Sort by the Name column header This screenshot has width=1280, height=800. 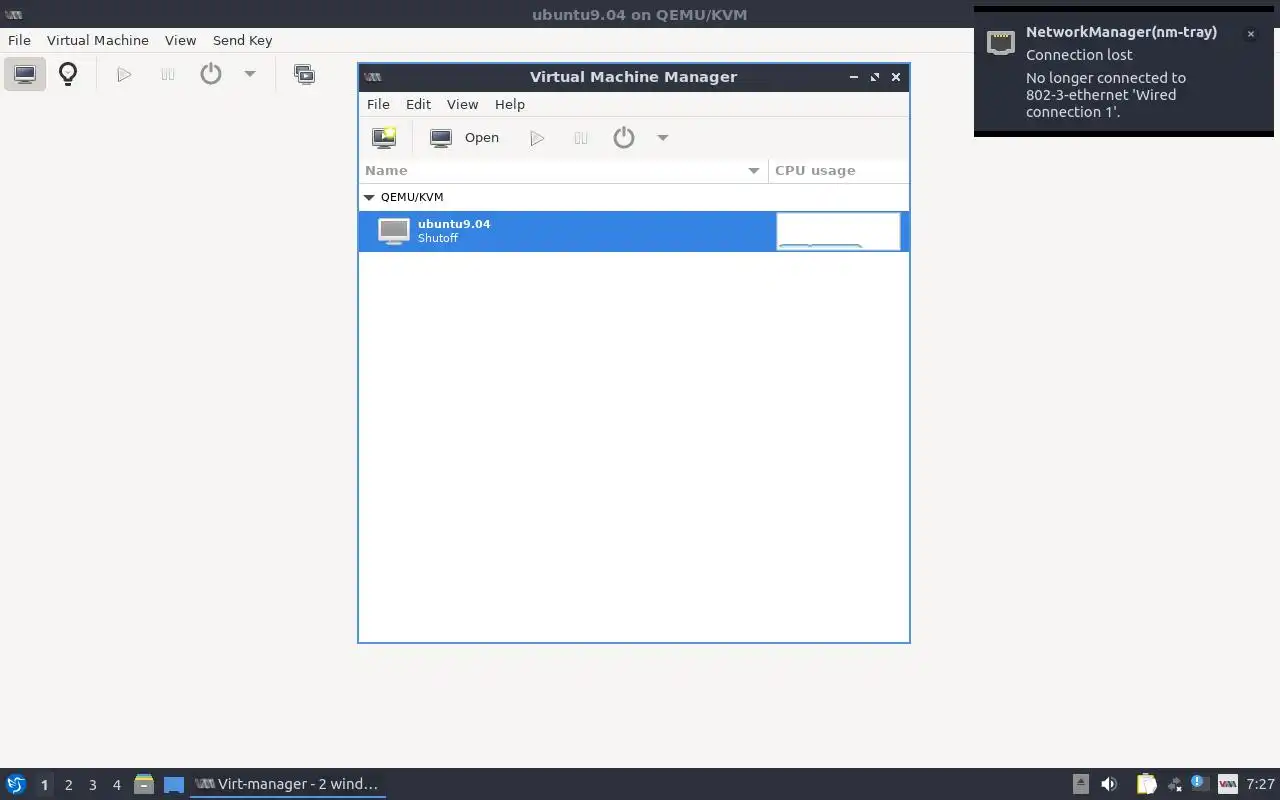[x=563, y=170]
